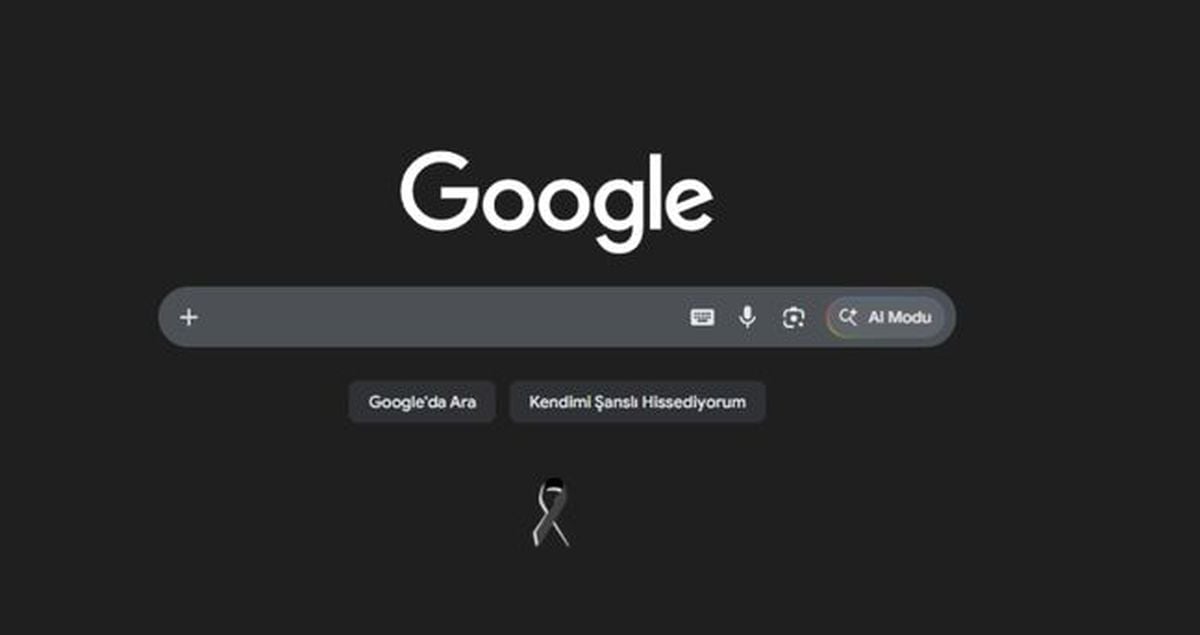Click the white Google logo

coord(557,201)
